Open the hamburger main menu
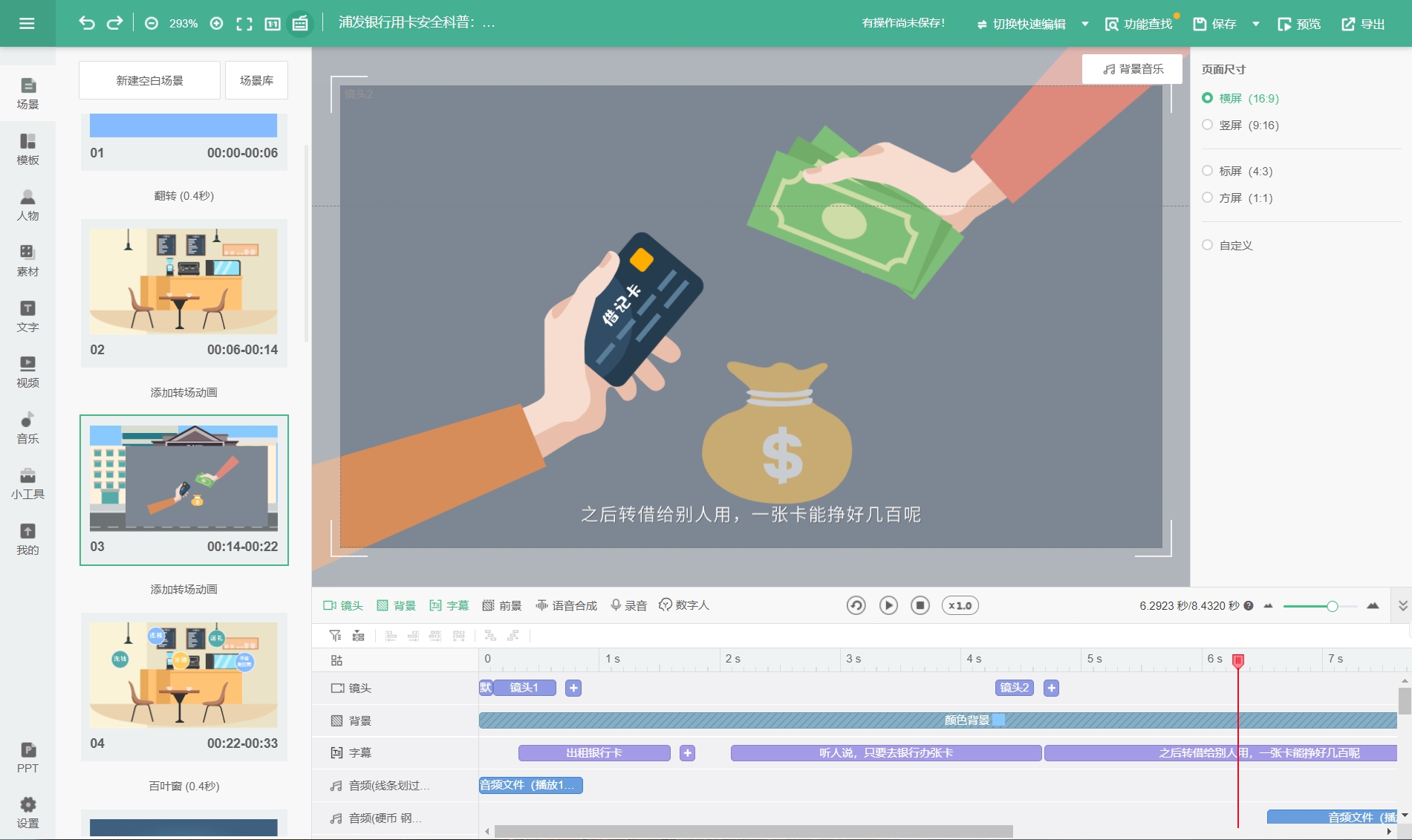Screen dimensions: 1412x840 click(x=27, y=24)
